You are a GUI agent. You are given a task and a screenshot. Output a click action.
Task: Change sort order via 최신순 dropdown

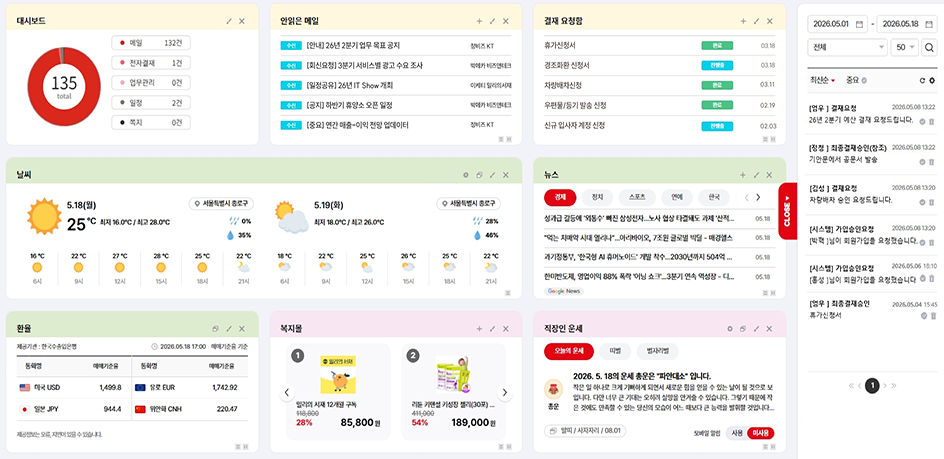tap(823, 80)
